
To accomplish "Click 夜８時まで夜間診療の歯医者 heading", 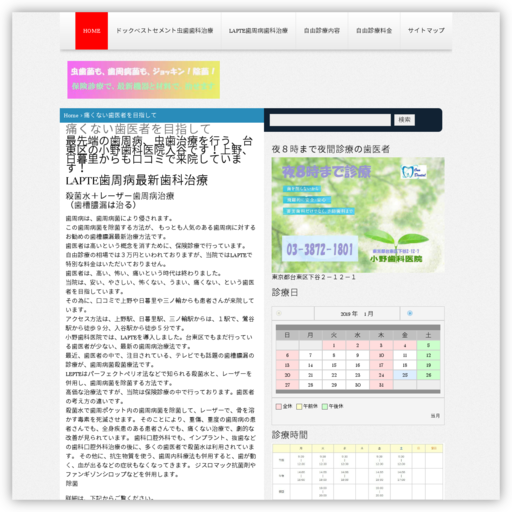I will (x=331, y=149).
